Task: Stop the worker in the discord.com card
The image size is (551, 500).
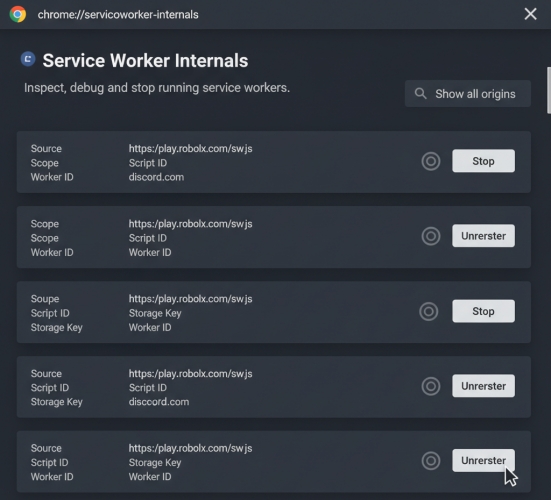Action: point(484,161)
